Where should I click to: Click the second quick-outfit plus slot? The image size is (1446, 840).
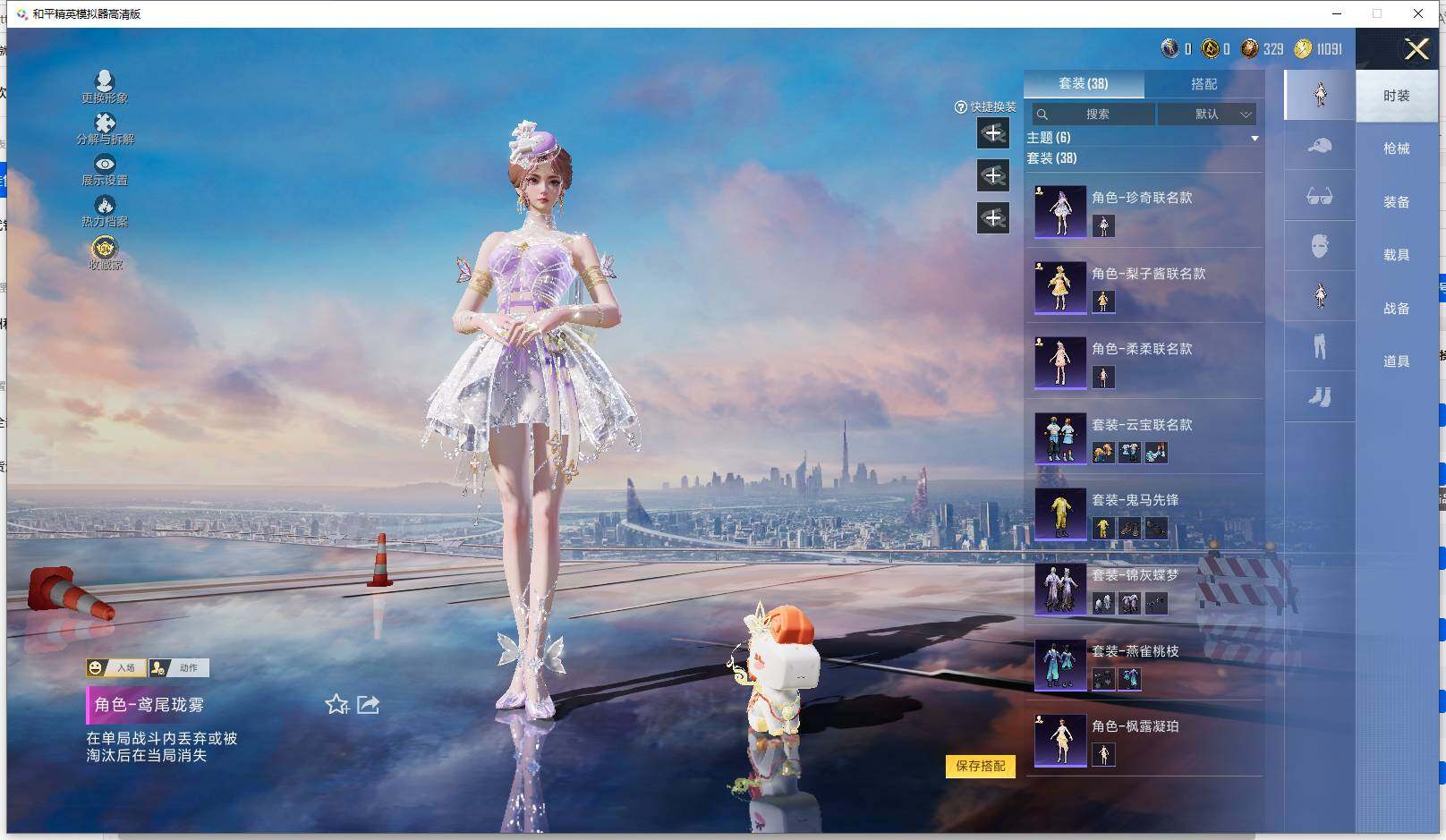[993, 175]
